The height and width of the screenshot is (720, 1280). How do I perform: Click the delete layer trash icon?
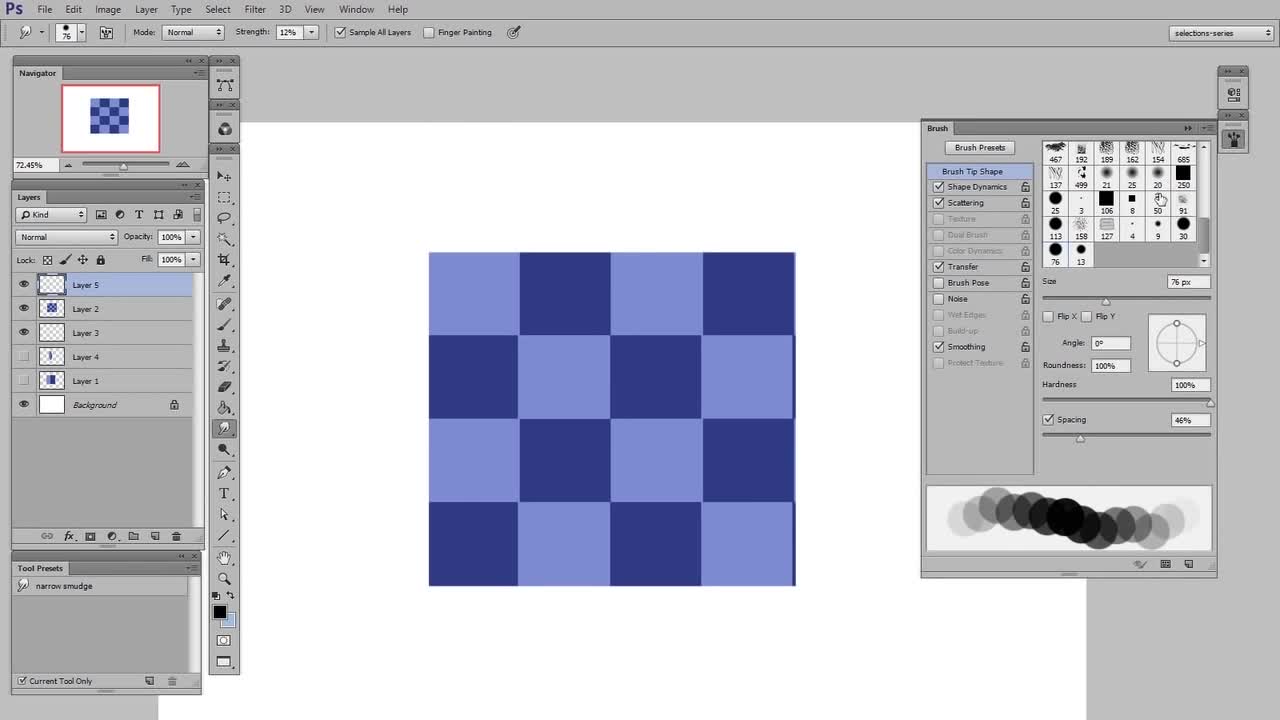pos(177,537)
